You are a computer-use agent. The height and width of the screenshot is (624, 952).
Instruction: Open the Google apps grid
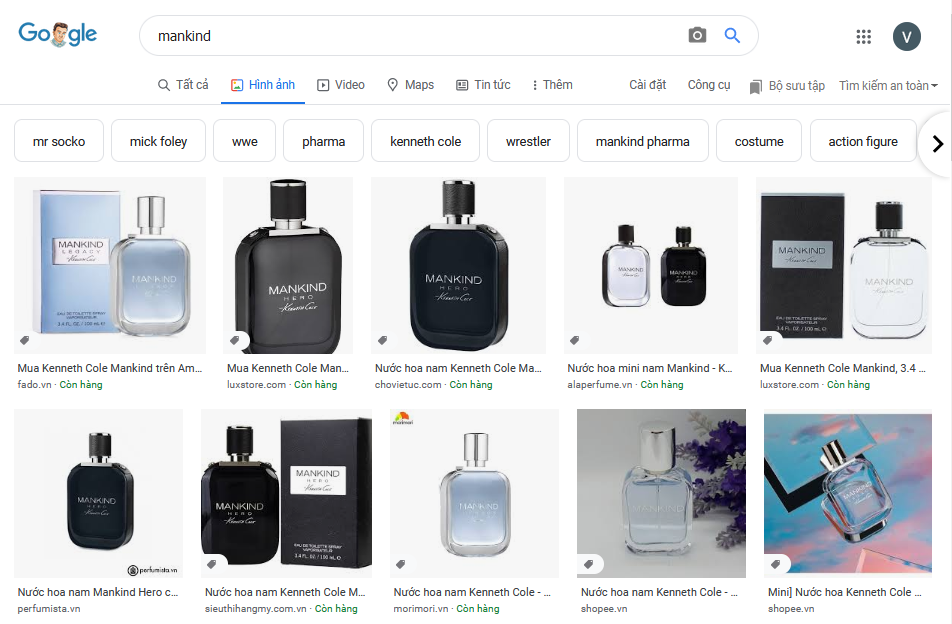pos(863,36)
